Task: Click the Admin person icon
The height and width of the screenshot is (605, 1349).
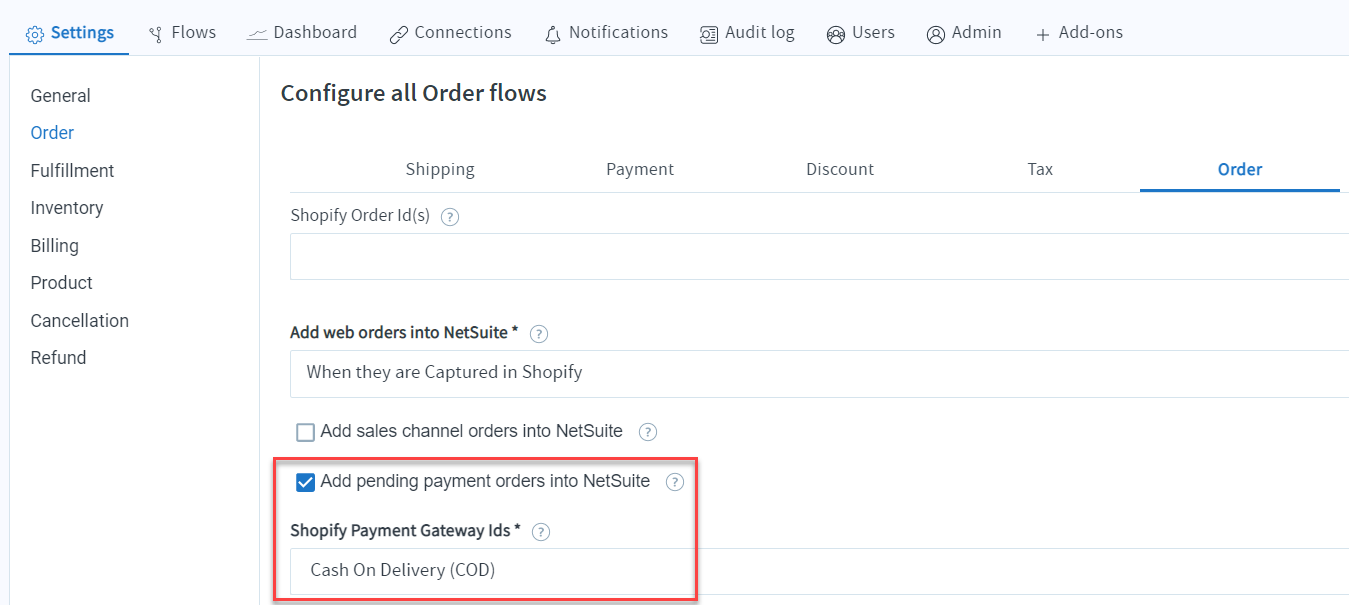Action: 936,34
